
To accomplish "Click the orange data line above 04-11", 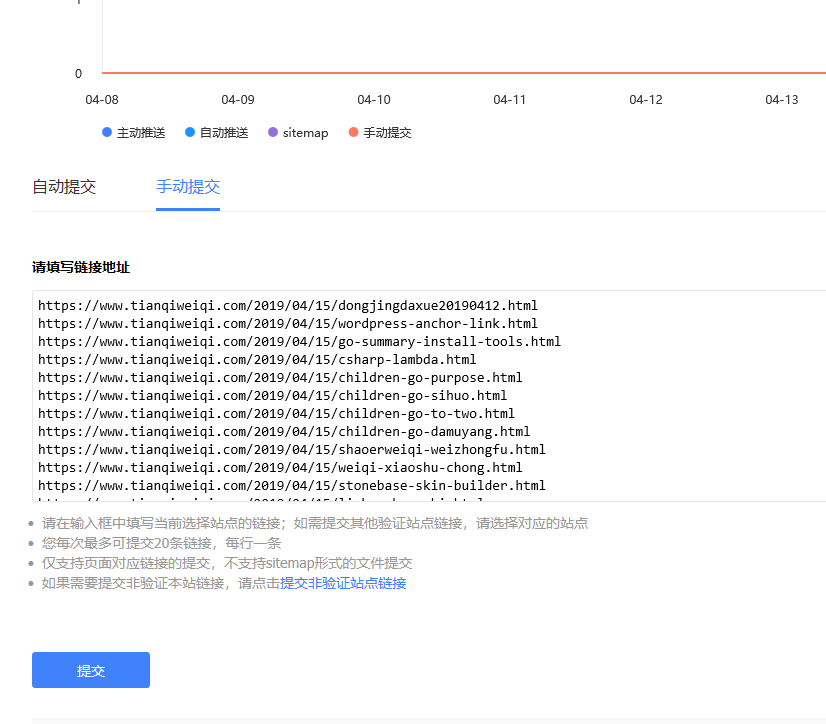I will tap(510, 73).
